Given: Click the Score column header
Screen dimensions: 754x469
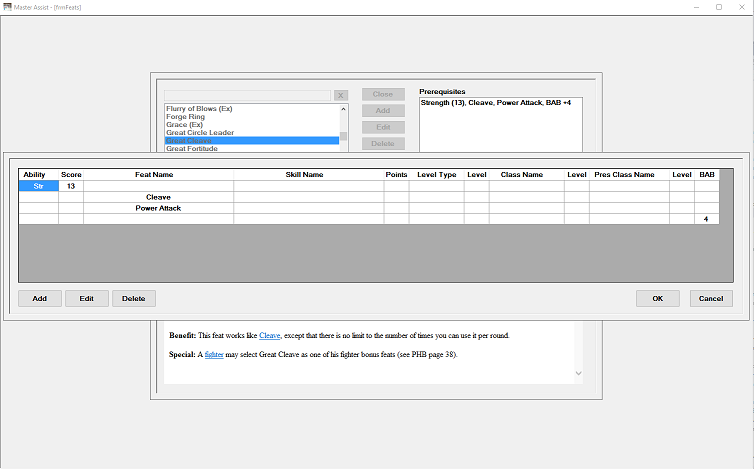Looking at the screenshot, I should [71, 175].
